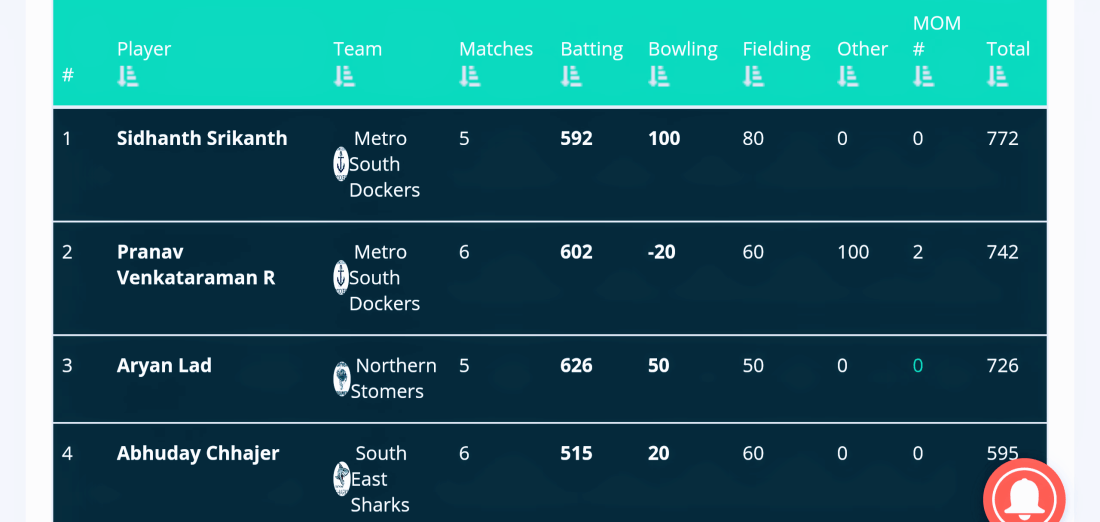Click Metro South Dockers logo for Sidhanth
Screen dimensions: 1100x522
(x=341, y=164)
